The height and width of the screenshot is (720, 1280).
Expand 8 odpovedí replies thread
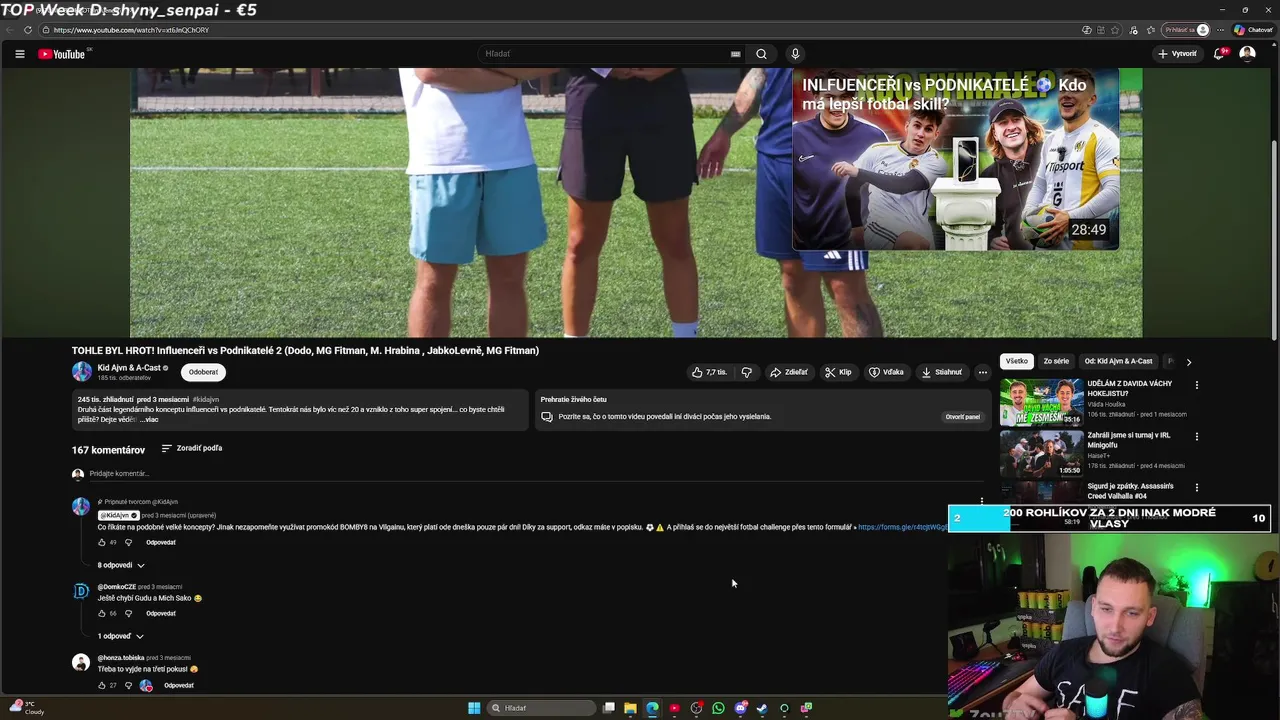[x=121, y=565]
